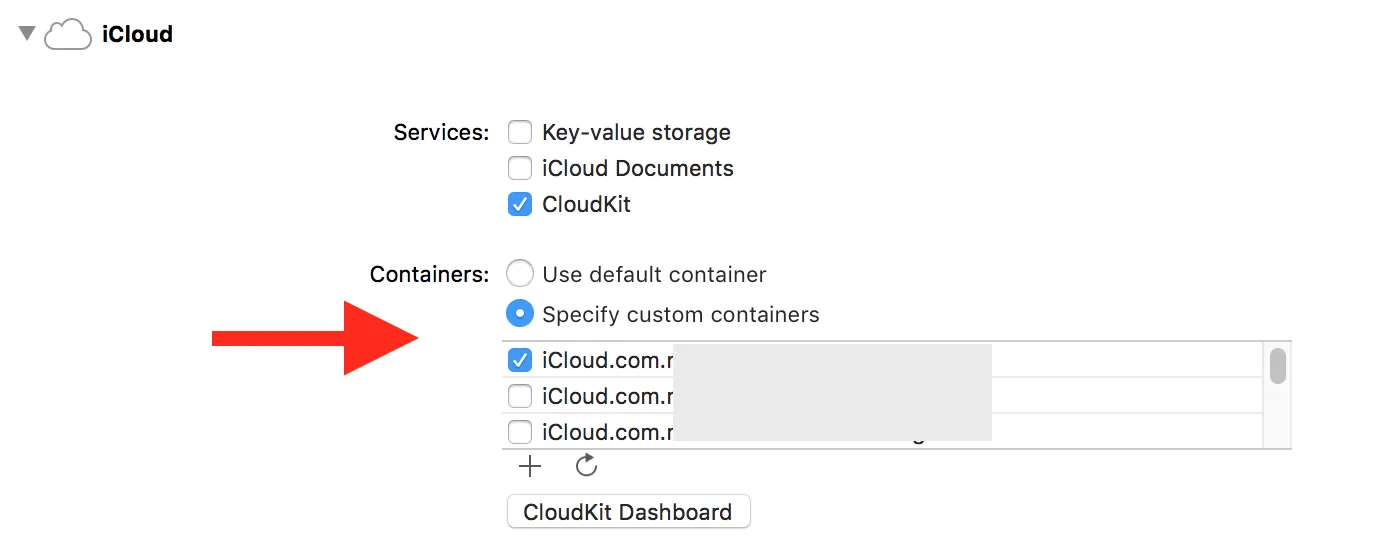Screen dimensions: 1384x554
Task: Collapse the iCloud section disclosure triangle
Action: tap(27, 34)
